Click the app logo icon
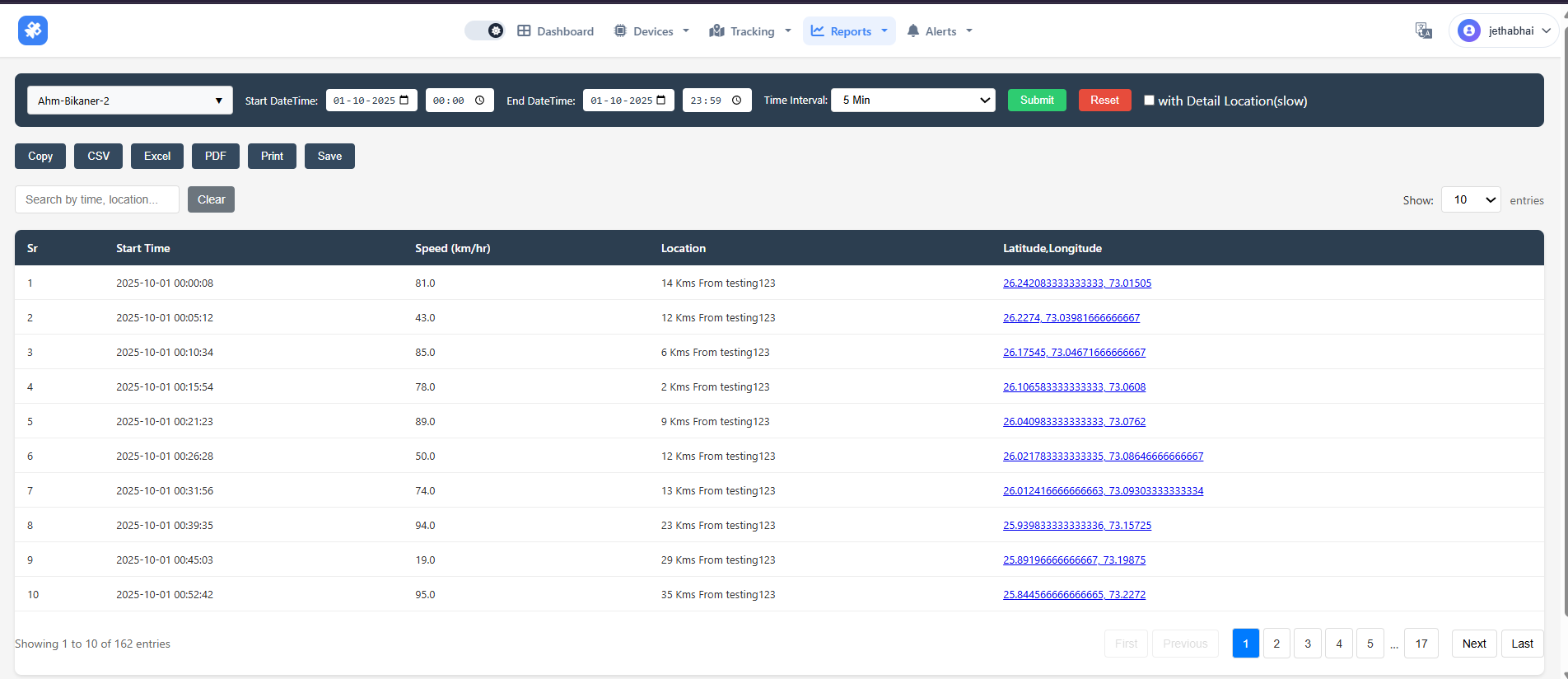 [33, 30]
